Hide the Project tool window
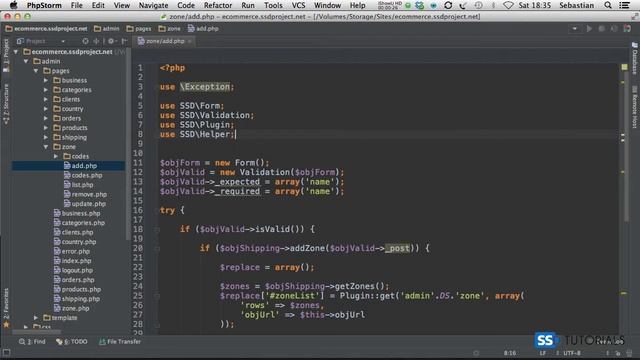This screenshot has width=640, height=360. pyautogui.click(x=124, y=41)
